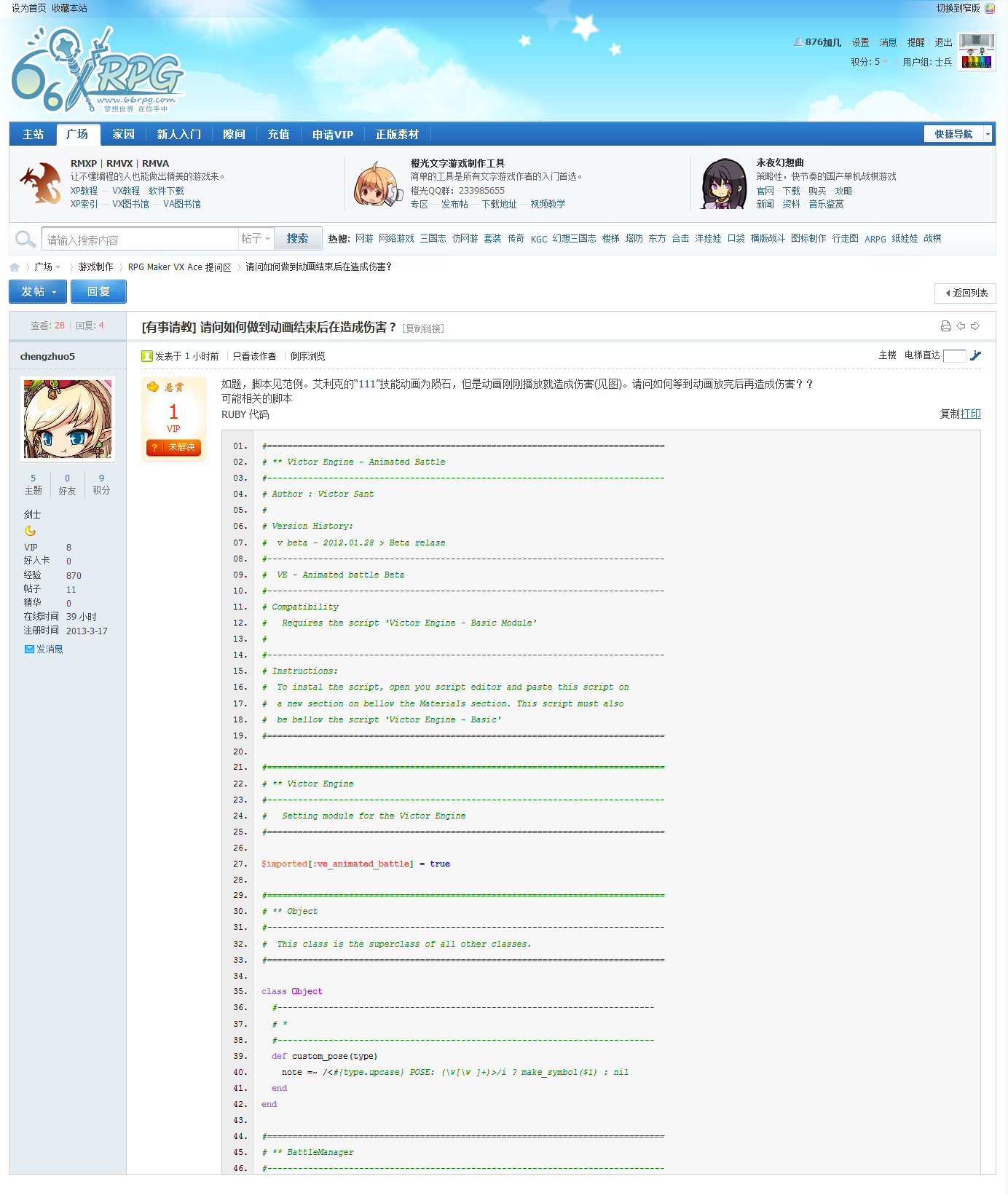1008x1195 pixels.
Task: Select the 家园 navigation tab
Action: pyautogui.click(x=123, y=134)
